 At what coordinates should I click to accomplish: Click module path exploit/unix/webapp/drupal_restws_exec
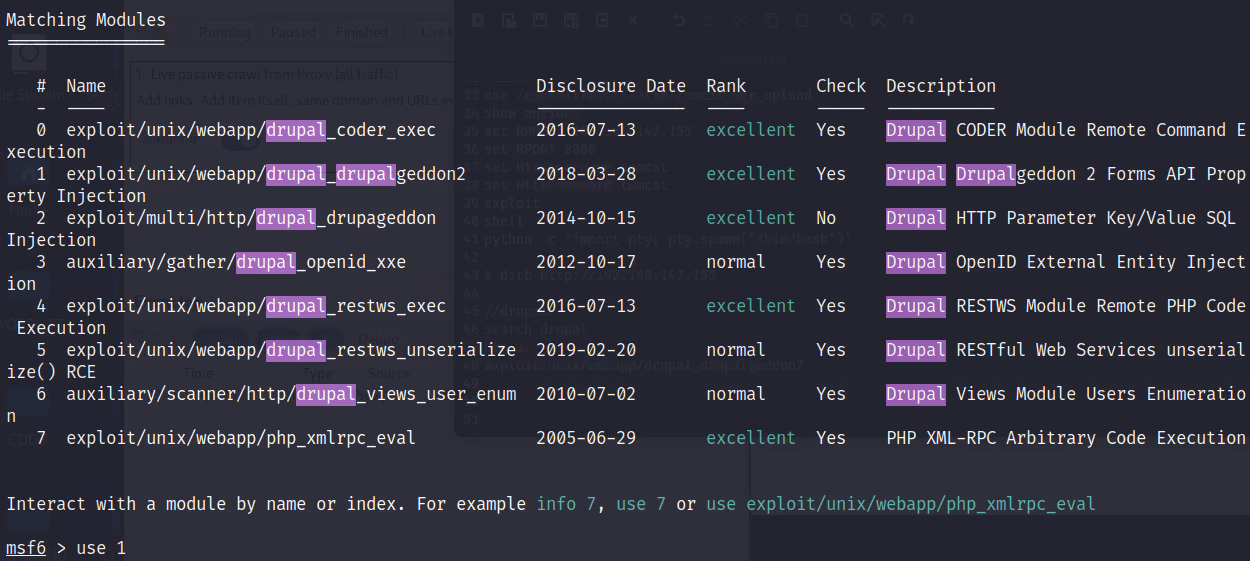click(x=256, y=306)
